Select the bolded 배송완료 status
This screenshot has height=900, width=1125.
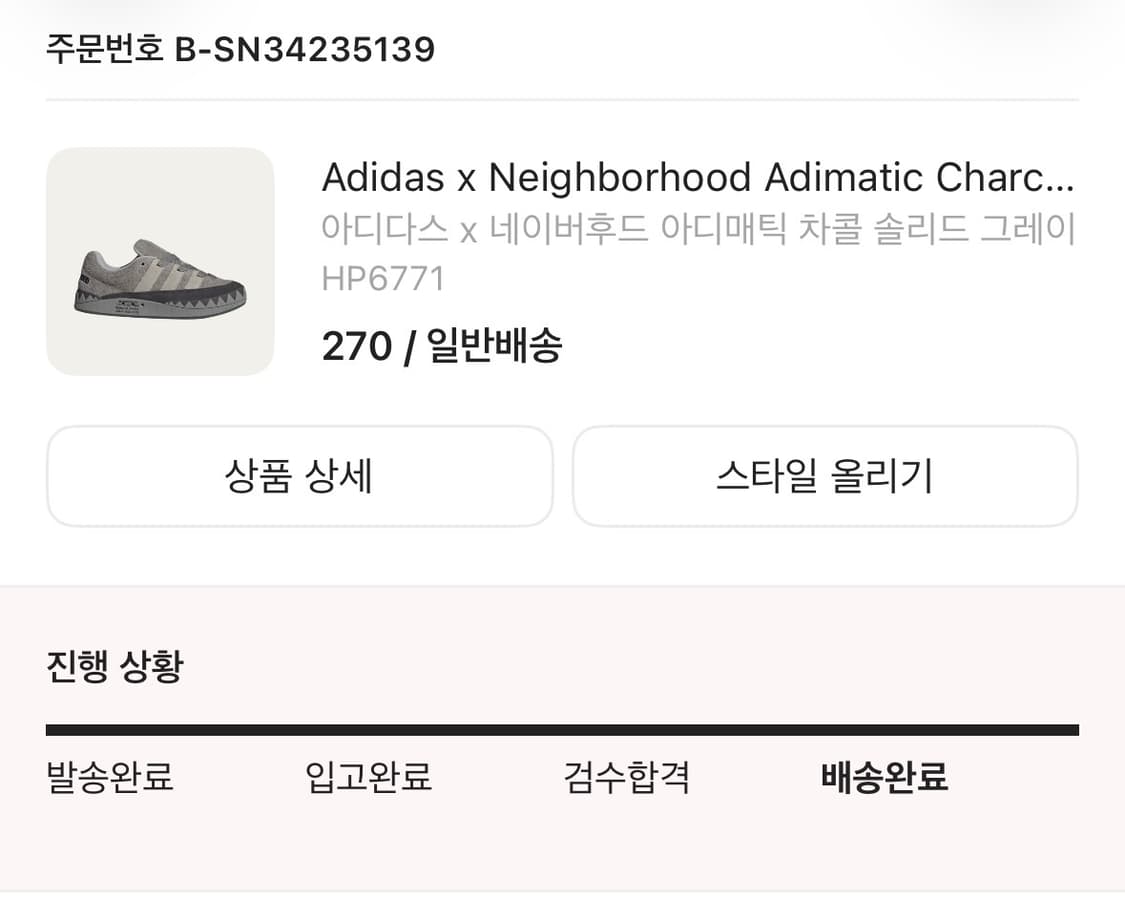point(884,776)
